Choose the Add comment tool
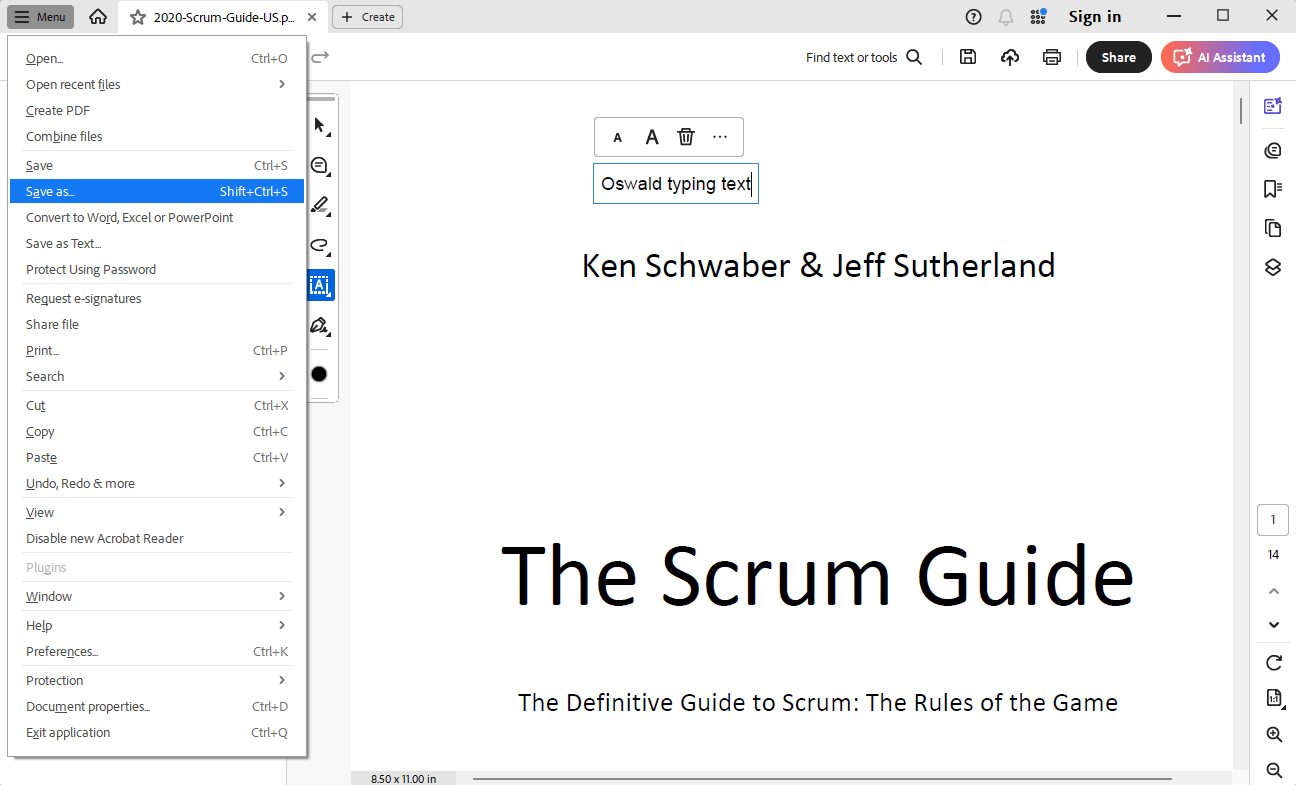The width and height of the screenshot is (1296, 785). 320,166
